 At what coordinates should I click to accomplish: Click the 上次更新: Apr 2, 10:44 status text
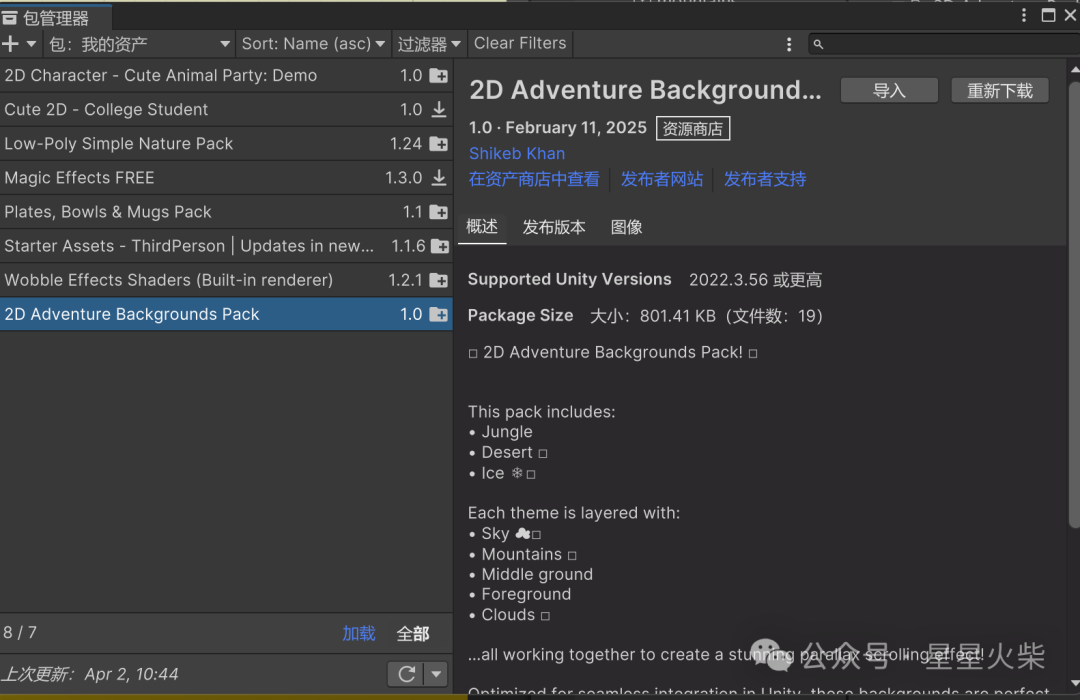[x=90, y=674]
